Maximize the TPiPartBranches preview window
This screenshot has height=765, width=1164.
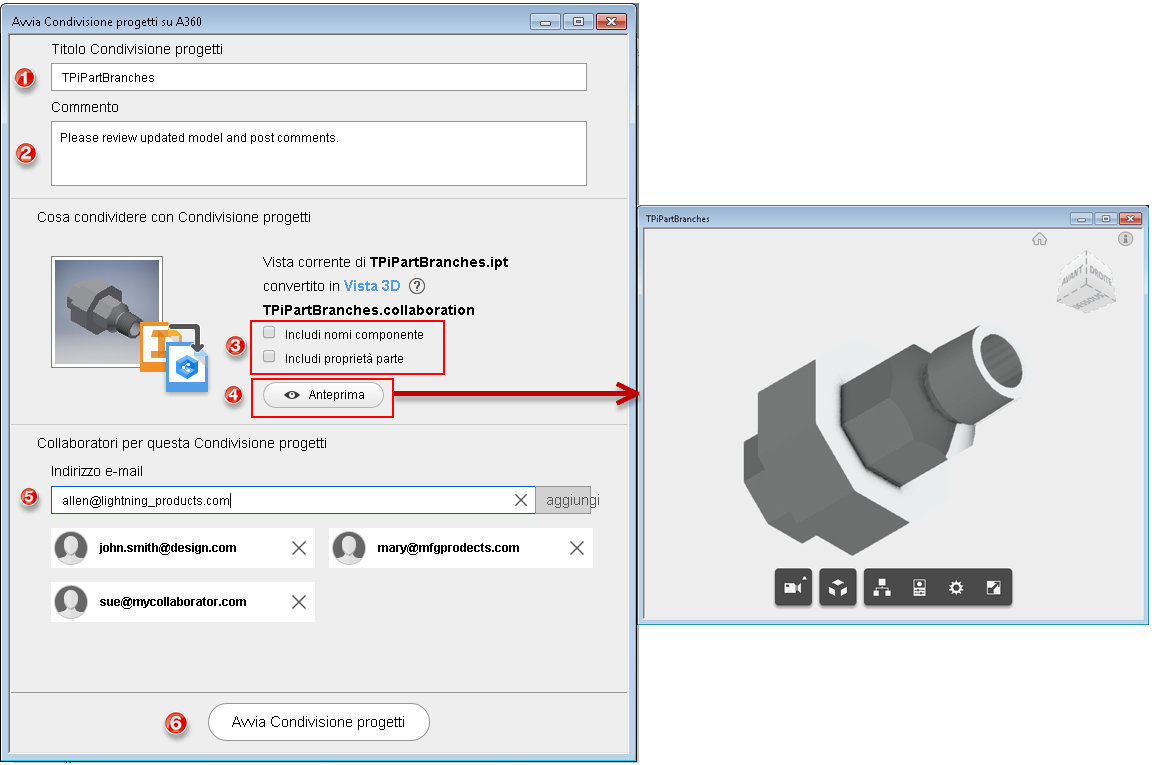[1106, 218]
